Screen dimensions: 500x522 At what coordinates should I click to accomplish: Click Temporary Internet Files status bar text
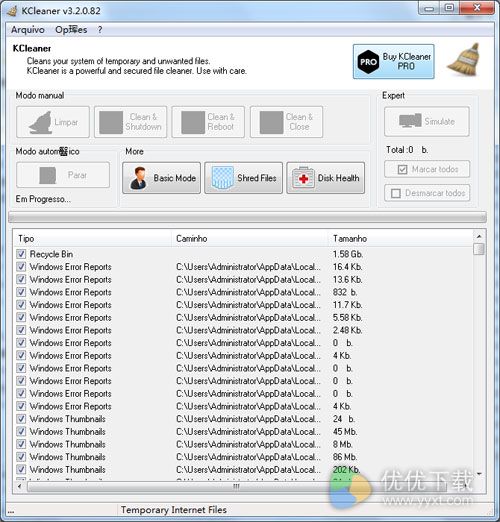(174, 510)
